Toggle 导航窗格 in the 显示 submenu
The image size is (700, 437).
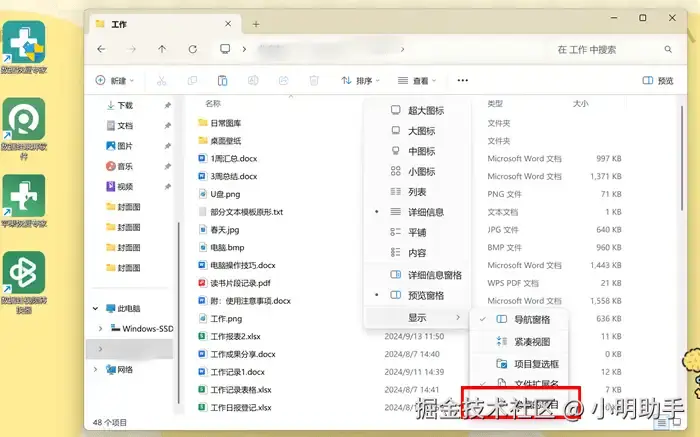coord(519,320)
